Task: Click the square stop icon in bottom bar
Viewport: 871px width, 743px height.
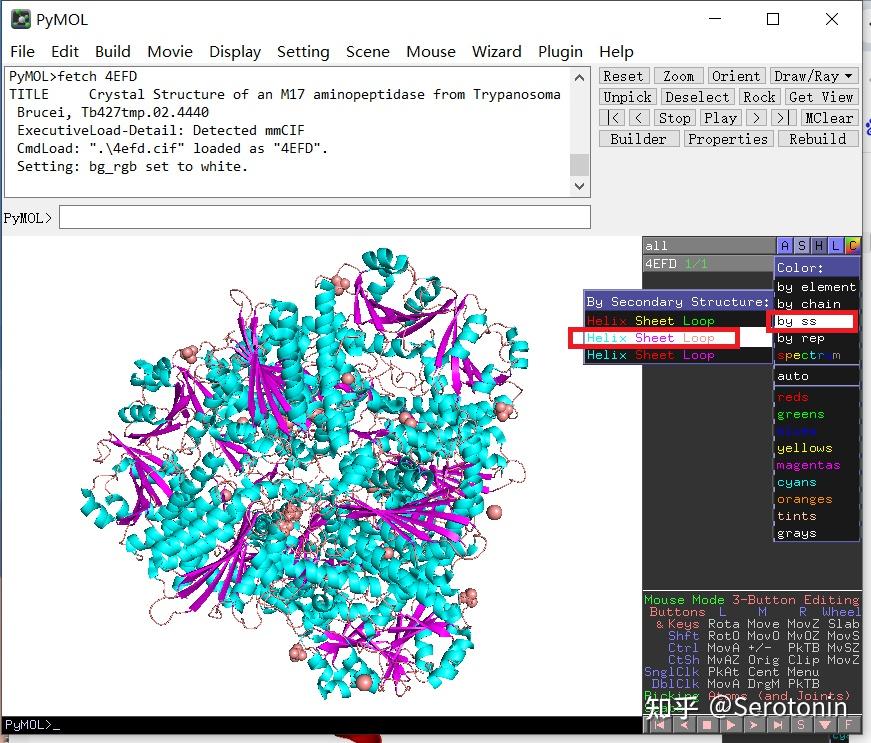Action: coord(707,725)
